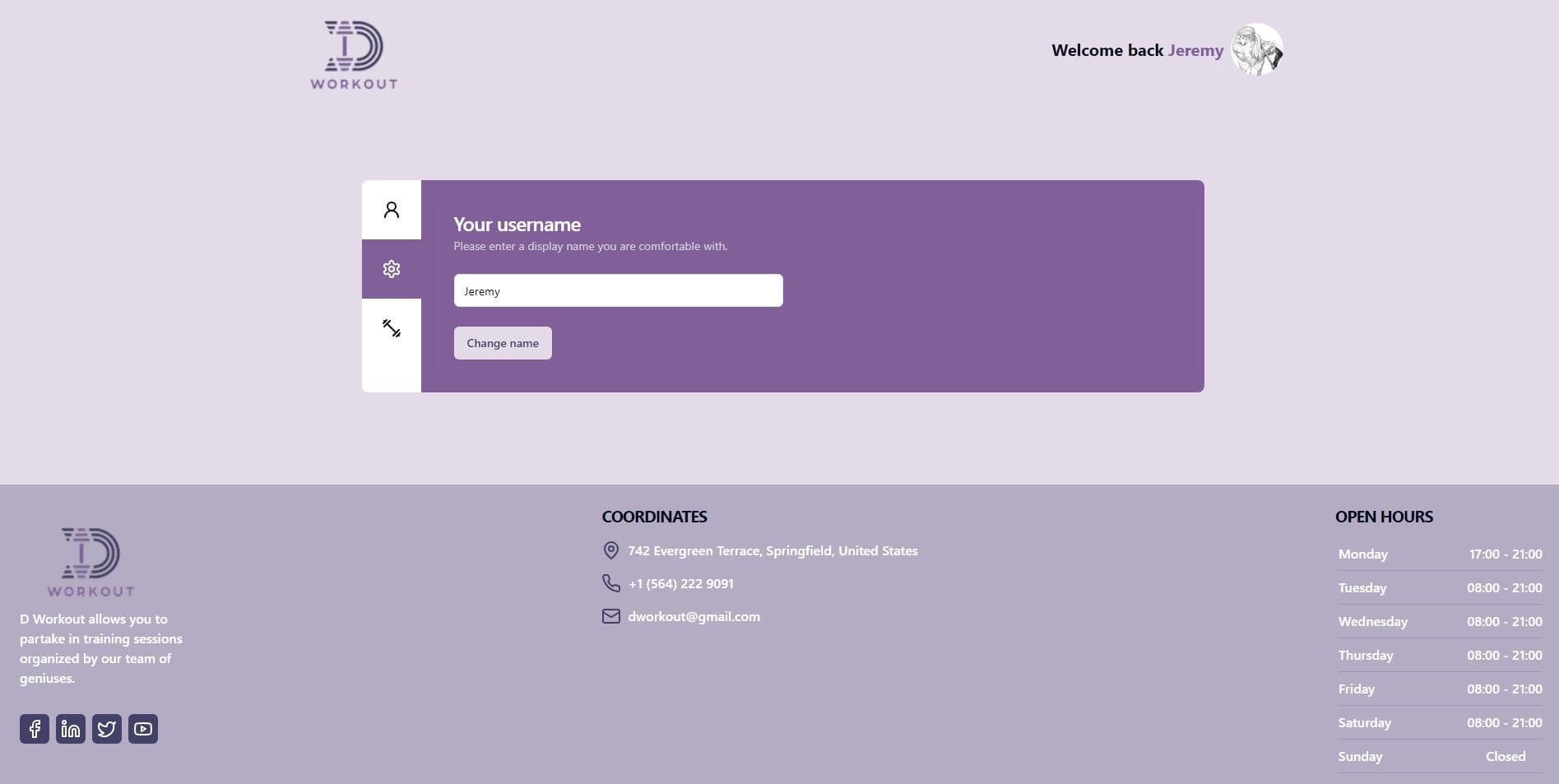Click the Twitter bird icon
The height and width of the screenshot is (784, 1559).
(107, 728)
